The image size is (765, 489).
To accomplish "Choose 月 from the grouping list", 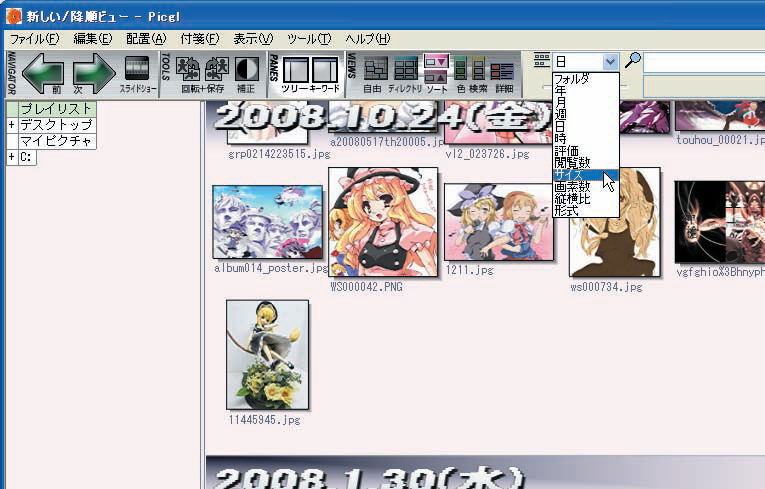I will [585, 102].
